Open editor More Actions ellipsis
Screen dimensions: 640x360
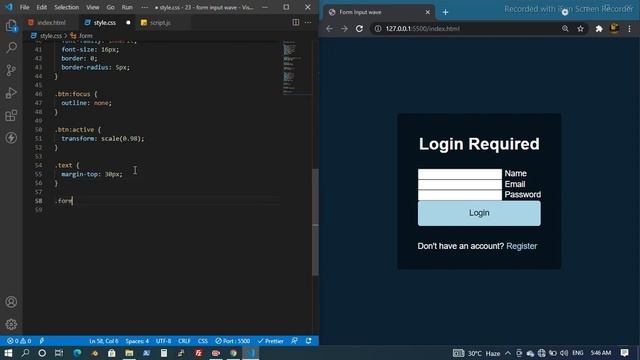point(308,22)
